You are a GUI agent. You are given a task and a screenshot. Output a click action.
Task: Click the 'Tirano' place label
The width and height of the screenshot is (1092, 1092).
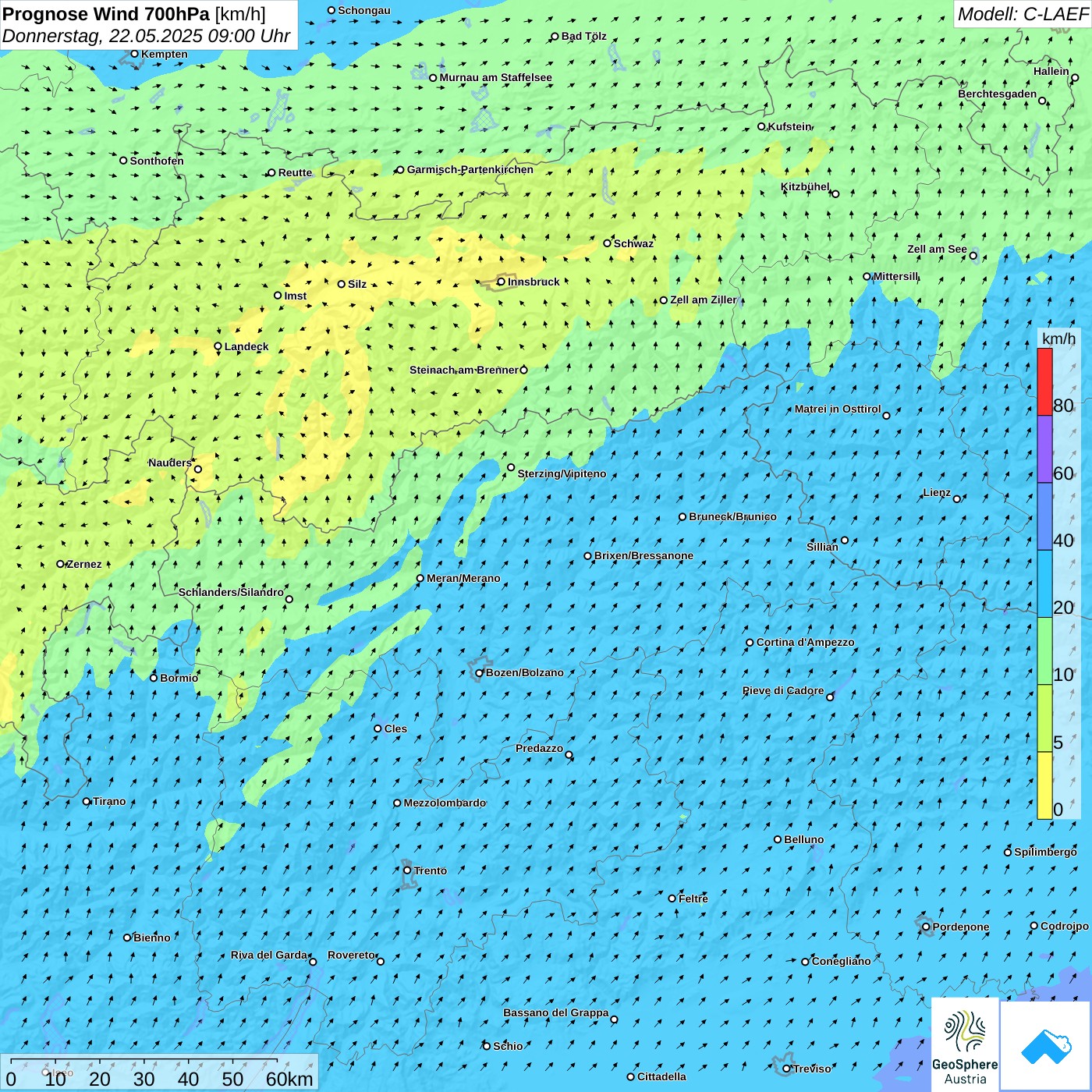point(109,801)
